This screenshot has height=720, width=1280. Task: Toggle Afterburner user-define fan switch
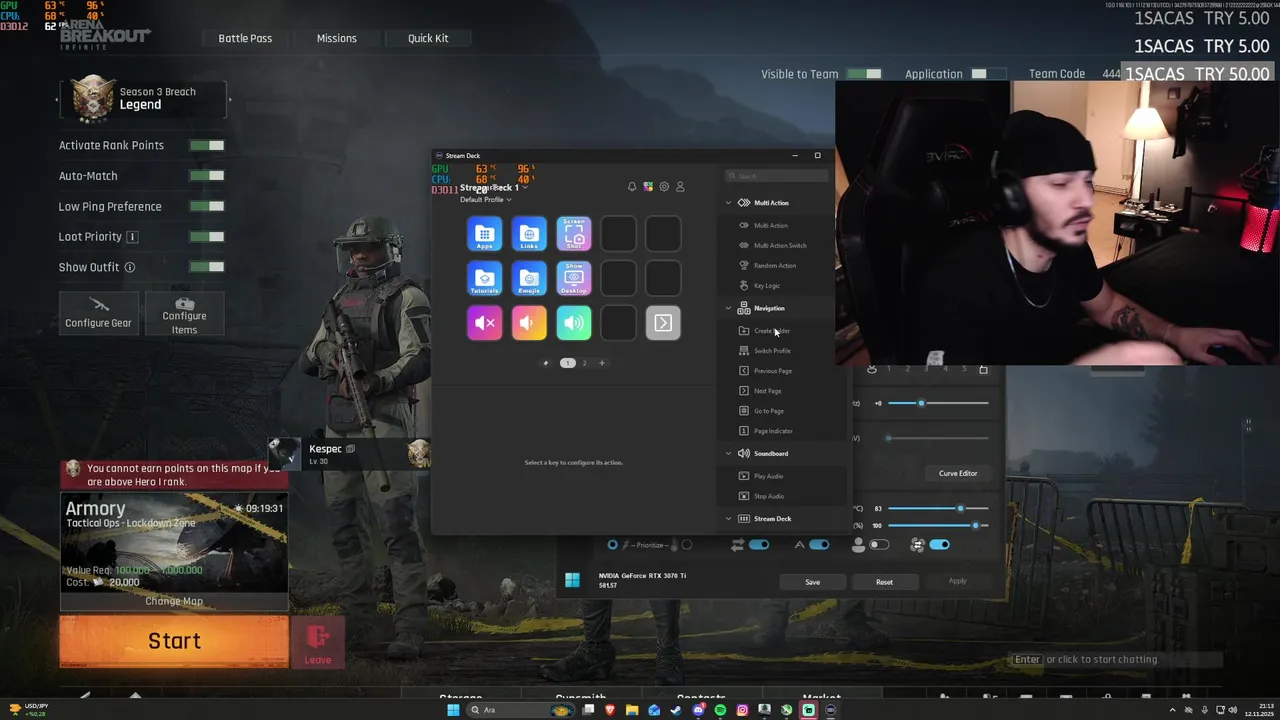(878, 545)
